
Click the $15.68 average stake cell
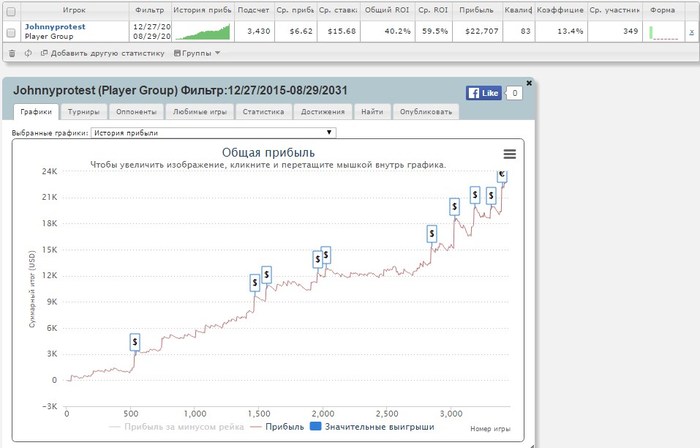tap(338, 31)
